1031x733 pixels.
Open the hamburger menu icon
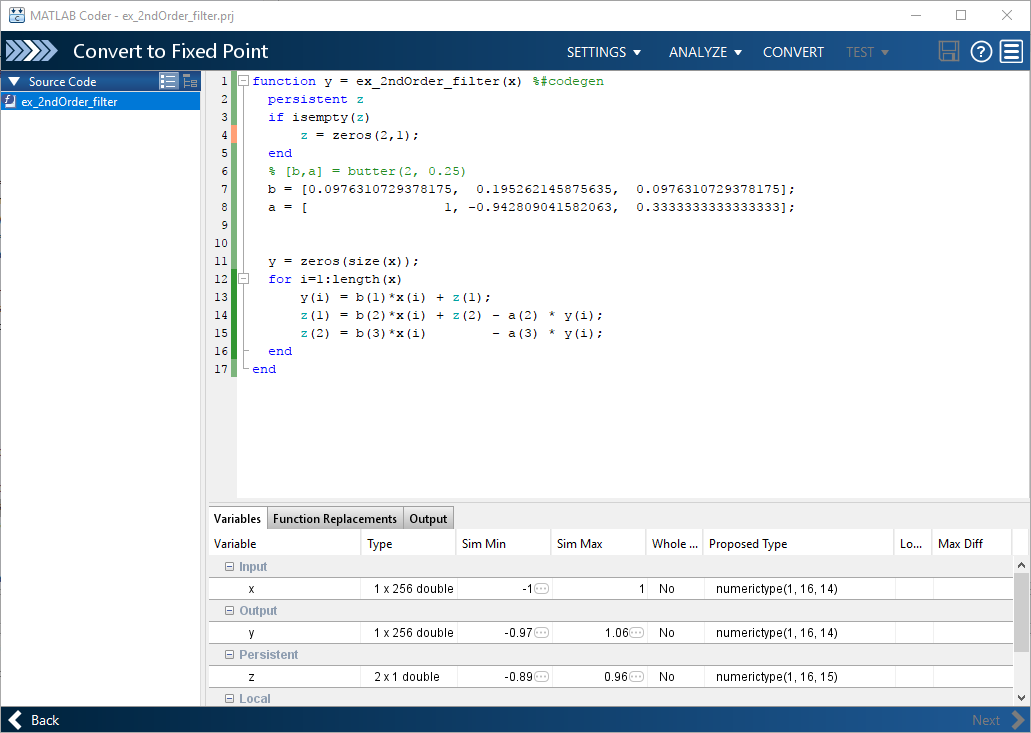tap(1011, 51)
